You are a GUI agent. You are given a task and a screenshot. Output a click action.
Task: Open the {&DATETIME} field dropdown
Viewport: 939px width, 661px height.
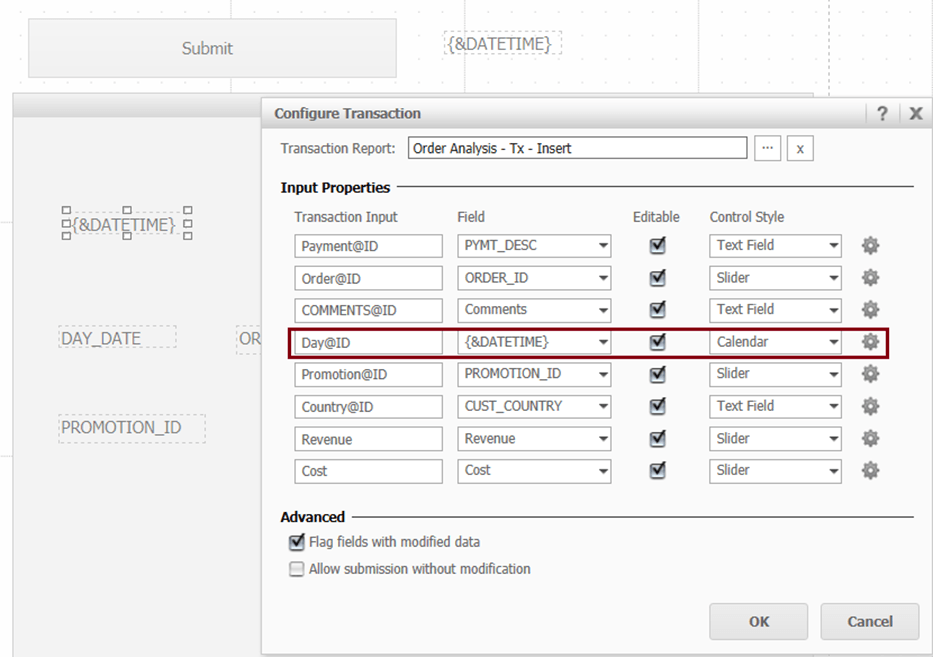click(x=534, y=342)
